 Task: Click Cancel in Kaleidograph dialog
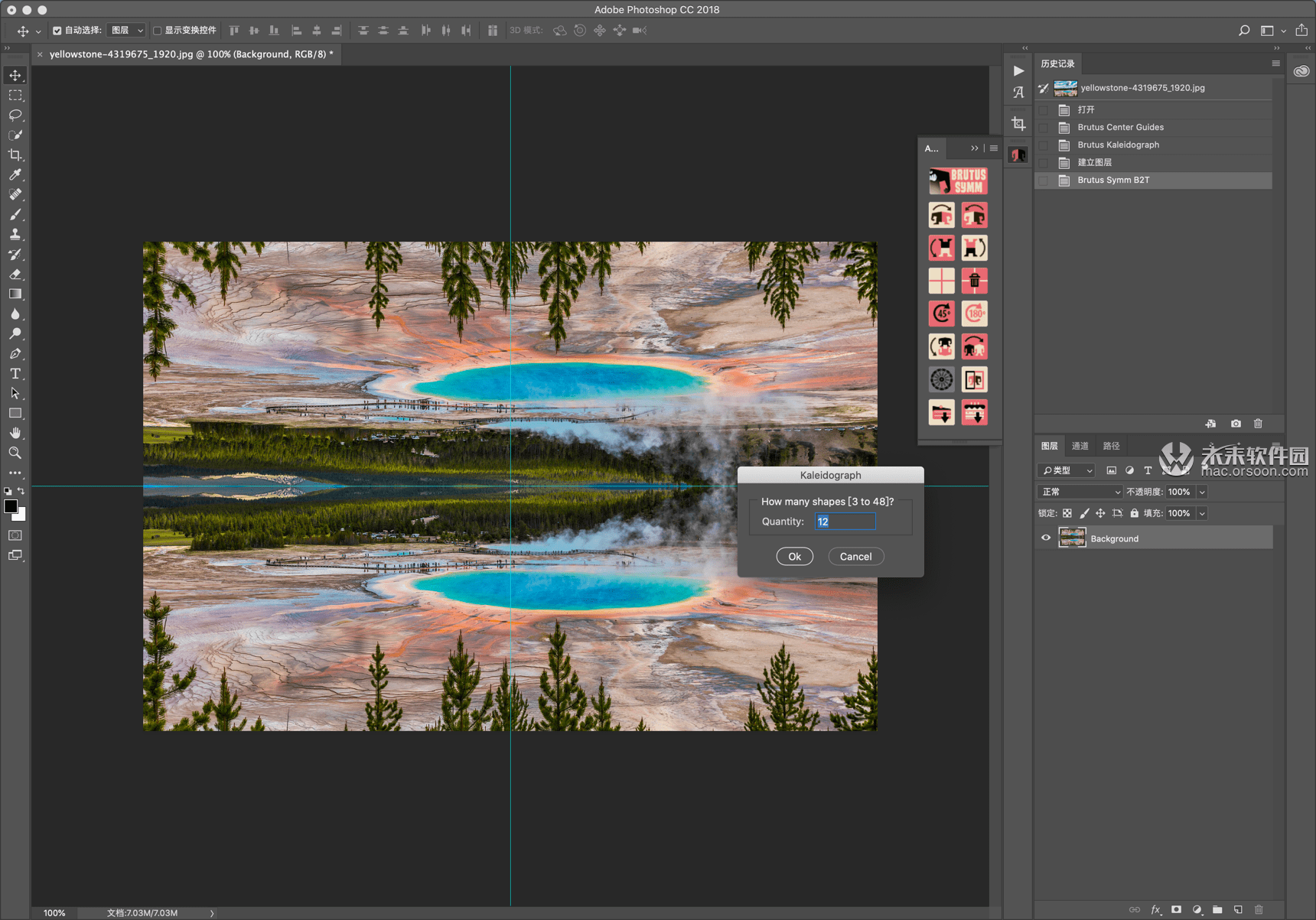coord(855,557)
